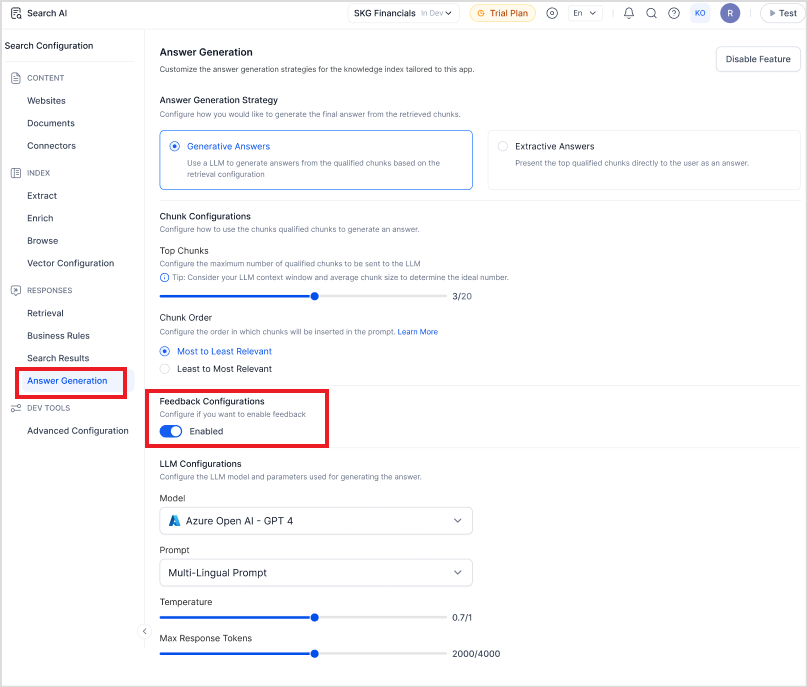Click the Temperature slider handle
Screen dimensions: 807x687
pyautogui.click(x=315, y=618)
